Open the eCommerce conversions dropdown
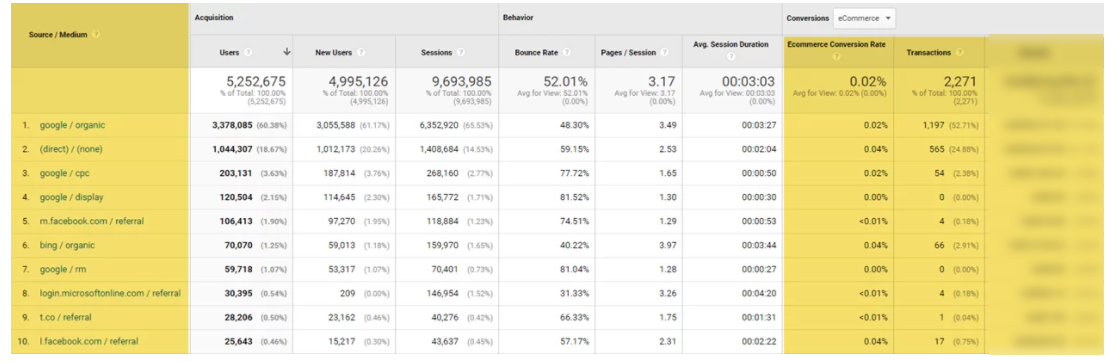 [864, 18]
